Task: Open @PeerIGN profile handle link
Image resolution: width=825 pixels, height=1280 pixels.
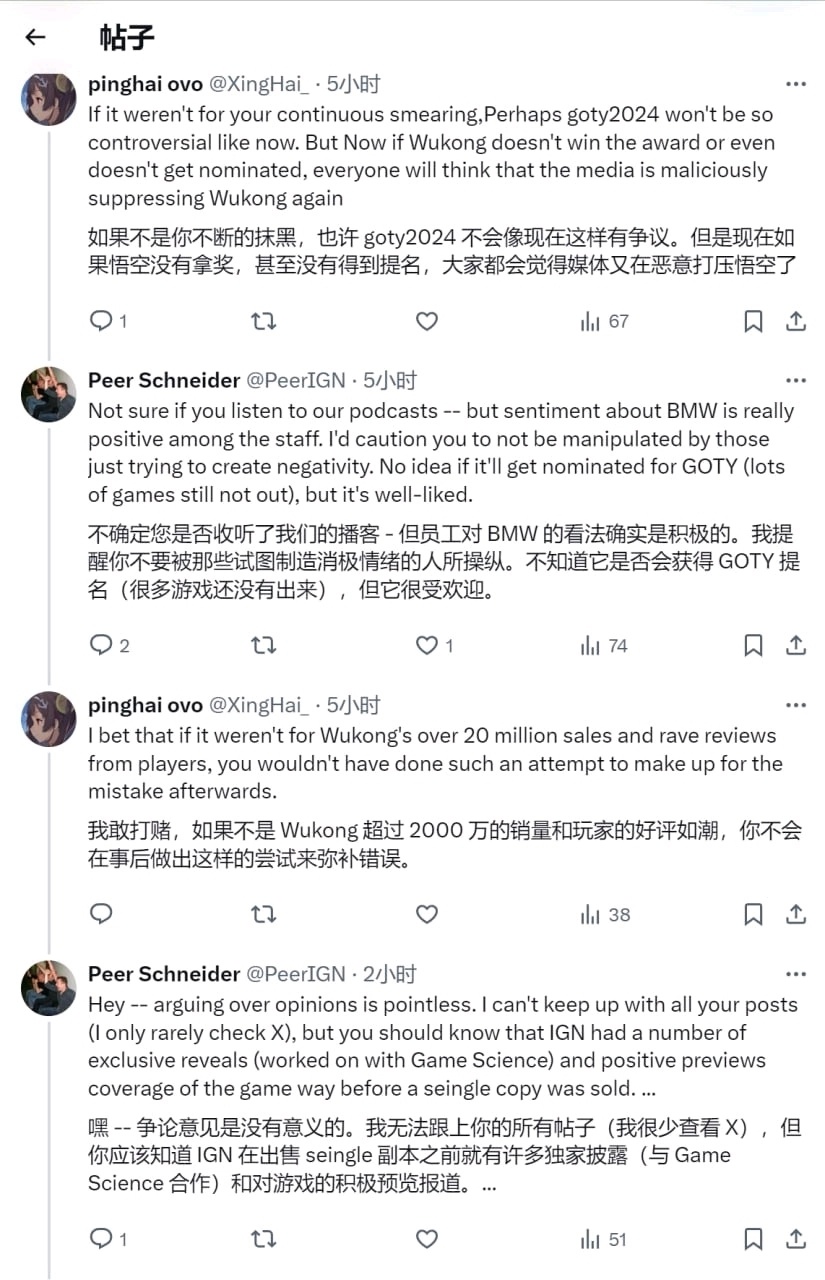Action: (x=295, y=381)
